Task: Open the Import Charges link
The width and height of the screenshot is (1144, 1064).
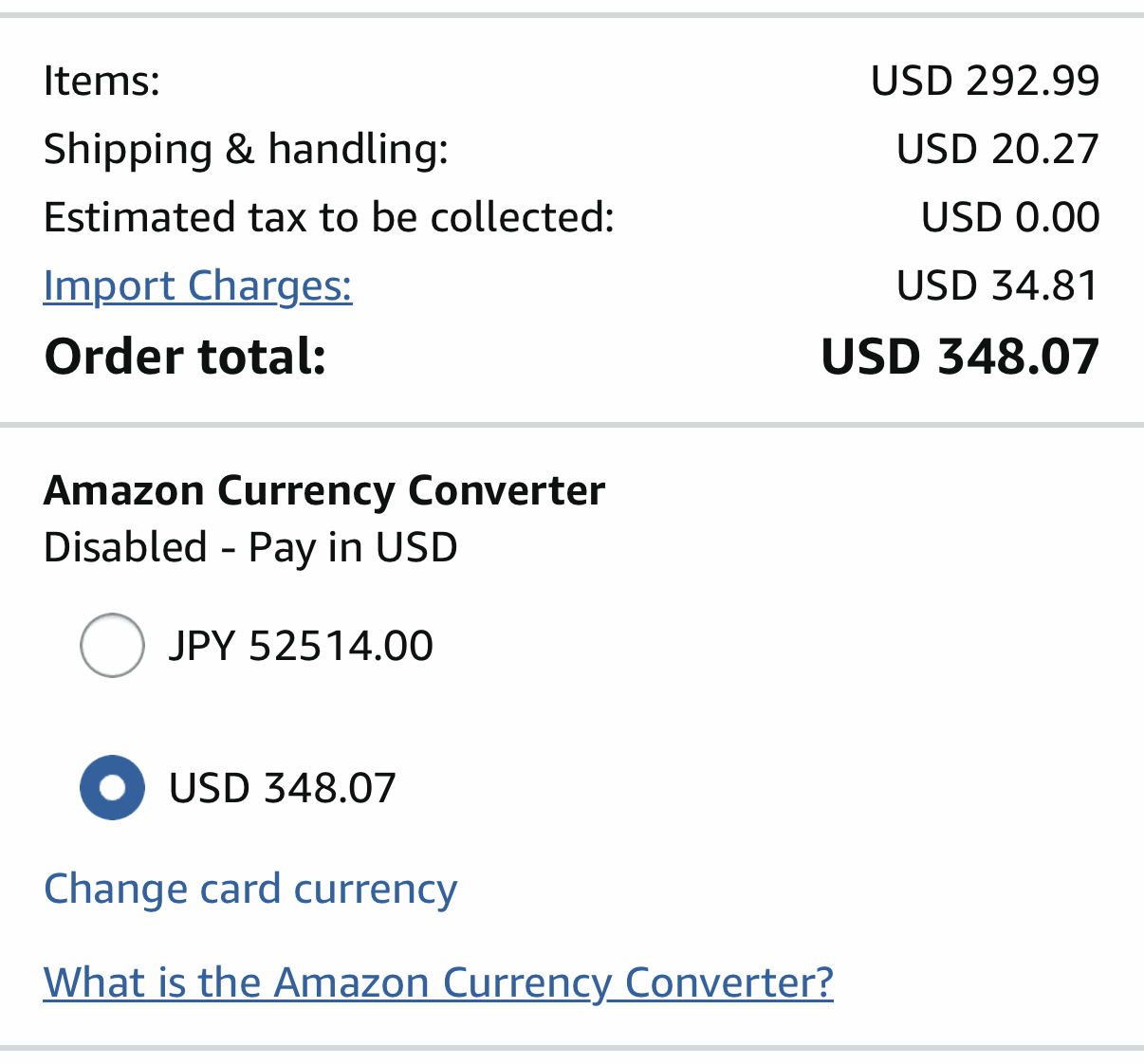Action: tap(197, 285)
